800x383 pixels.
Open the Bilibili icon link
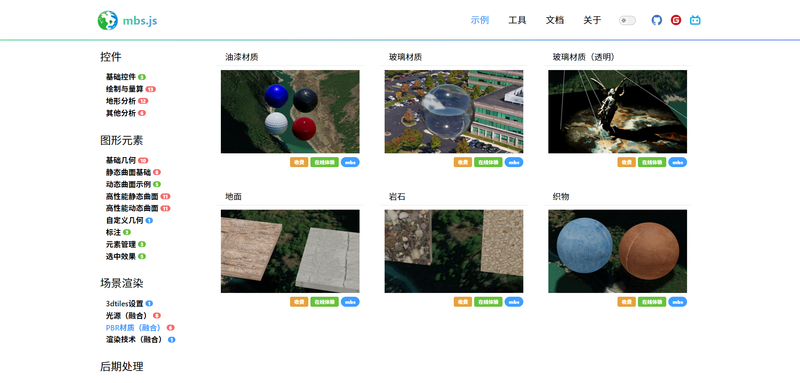(x=695, y=20)
